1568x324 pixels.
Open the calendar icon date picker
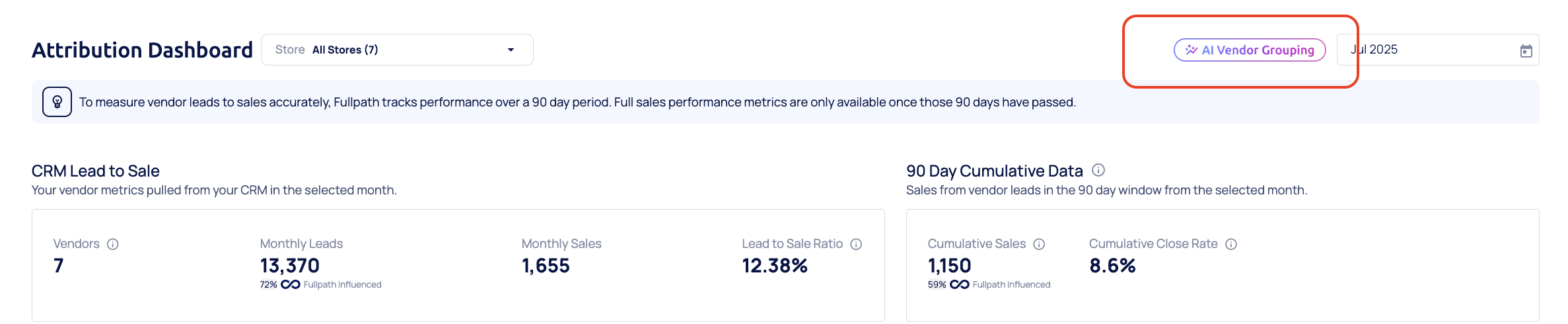[1526, 51]
